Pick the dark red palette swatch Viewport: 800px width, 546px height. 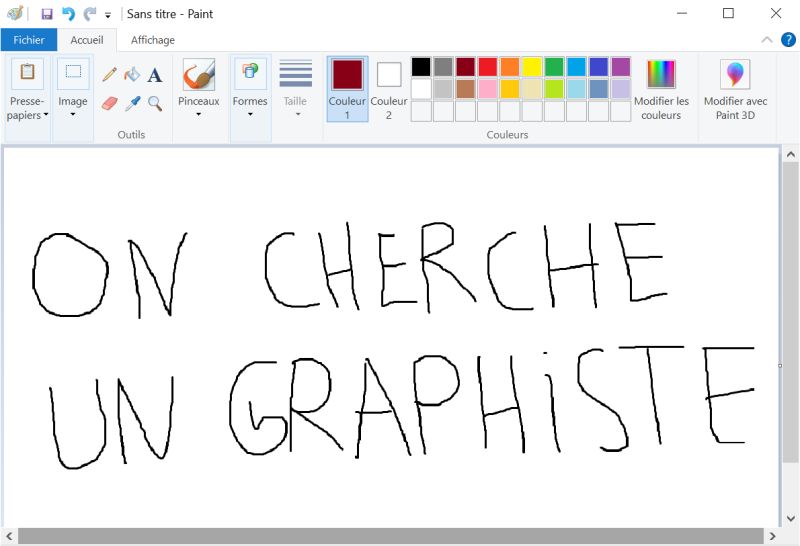coord(465,67)
